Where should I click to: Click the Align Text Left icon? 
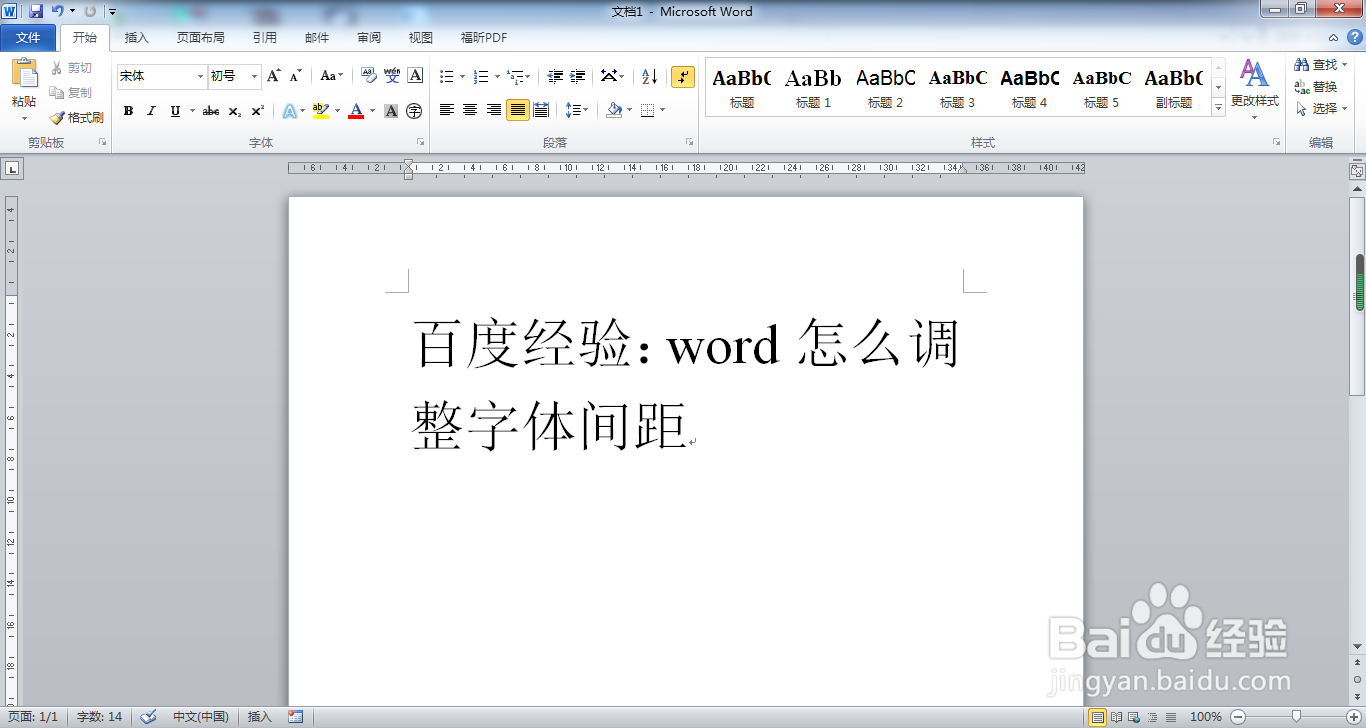click(447, 110)
